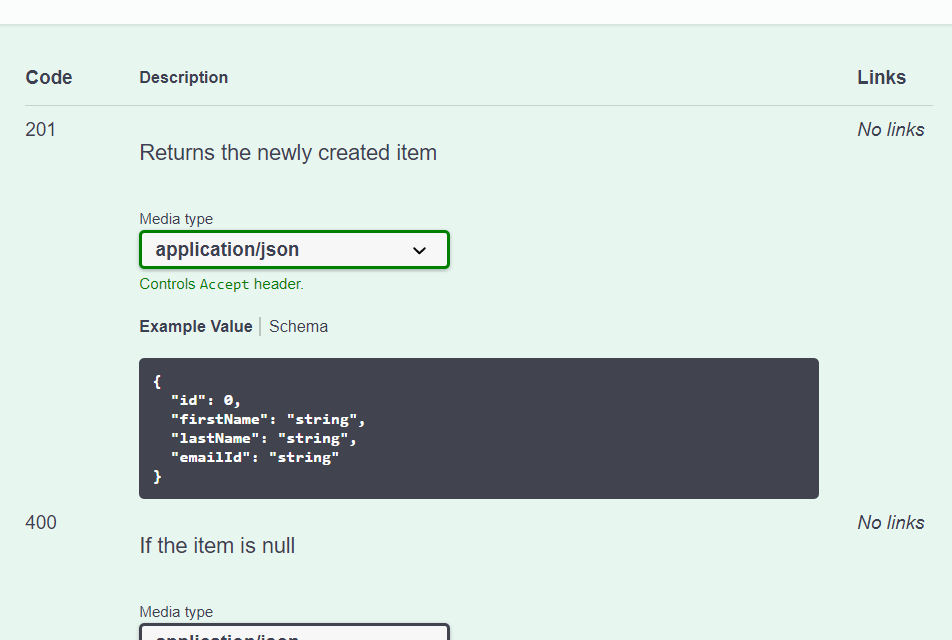Click "No links" in the 400 row
Viewport: 952px width, 640px height.
[x=890, y=522]
